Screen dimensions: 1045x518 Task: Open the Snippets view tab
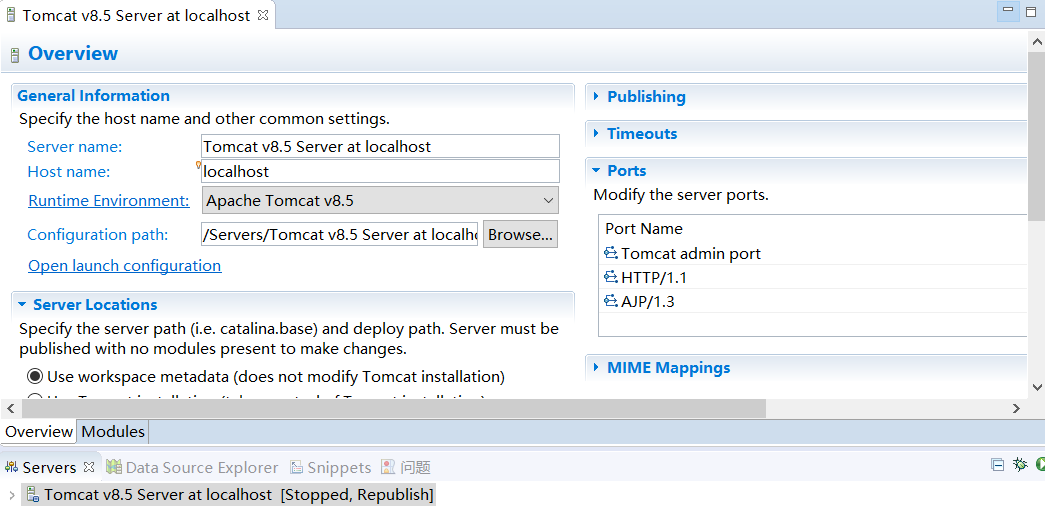coord(331,467)
